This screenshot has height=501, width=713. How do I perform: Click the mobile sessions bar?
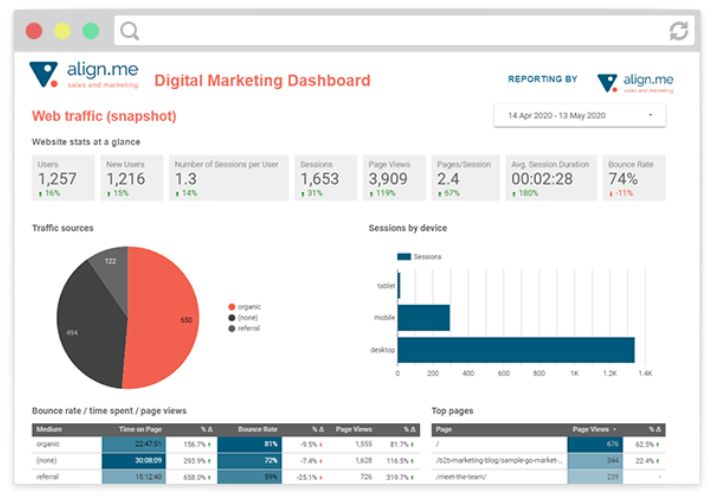424,317
